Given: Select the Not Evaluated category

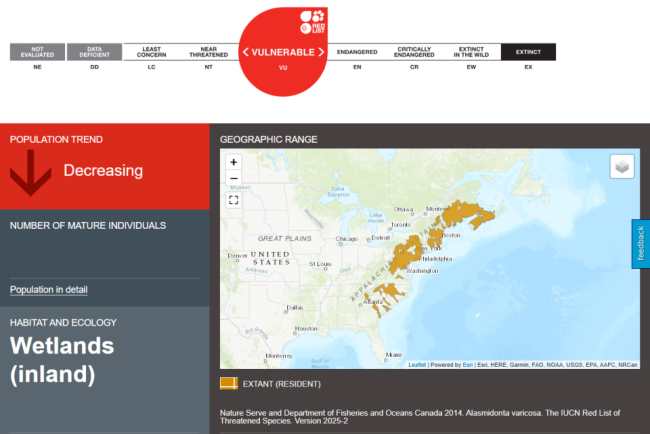Looking at the screenshot, I should [38, 52].
